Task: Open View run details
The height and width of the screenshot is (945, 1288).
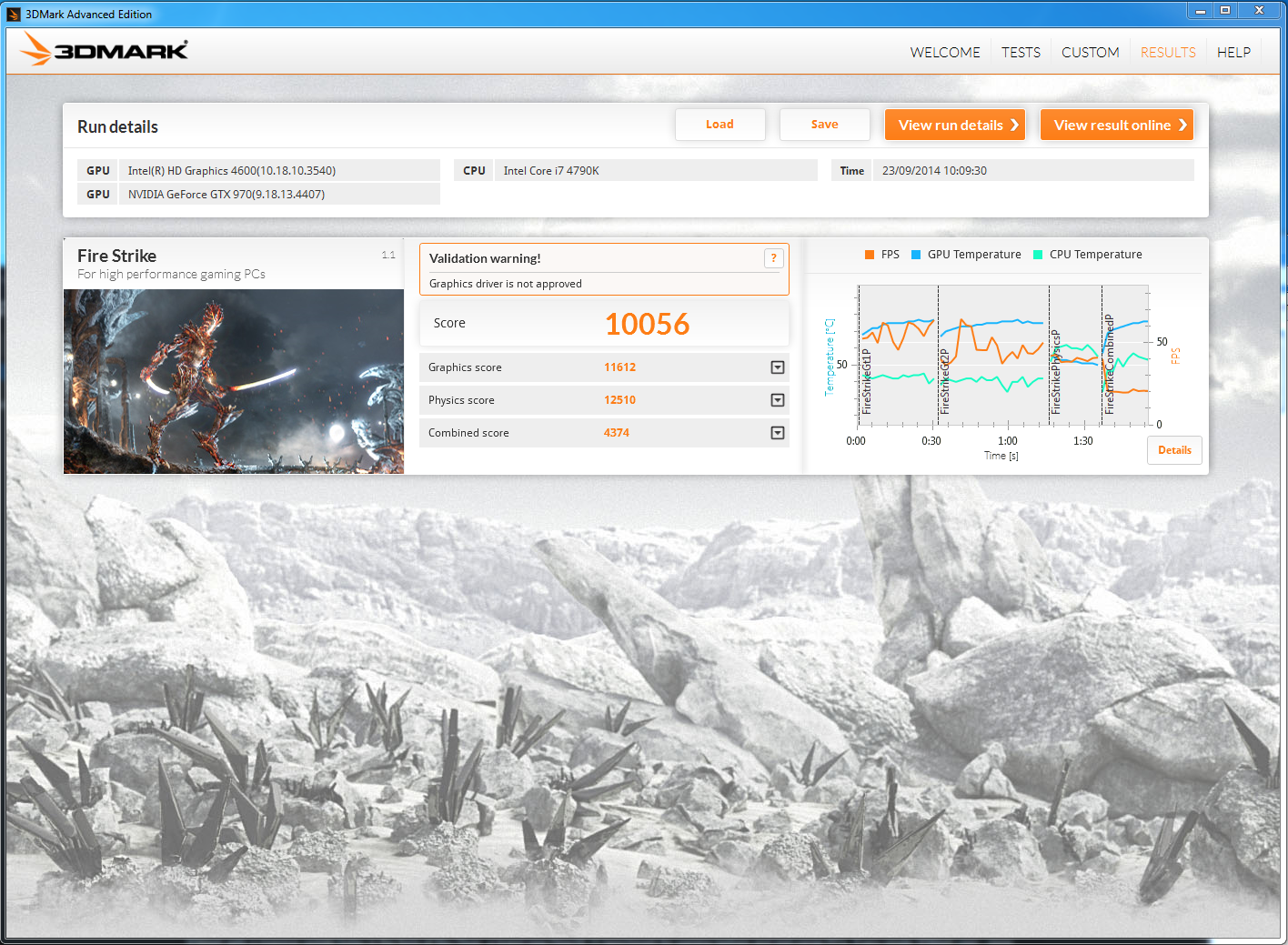Action: click(x=955, y=125)
